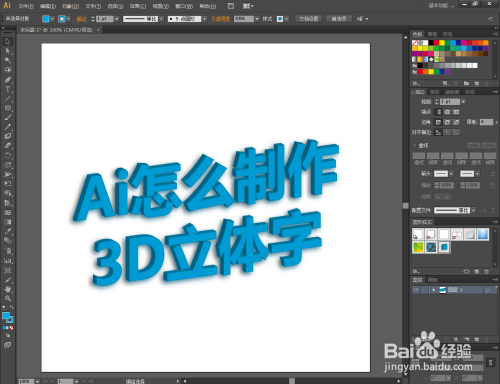Select the Line Segment tool
The width and height of the screenshot is (500, 384).
click(x=8, y=99)
